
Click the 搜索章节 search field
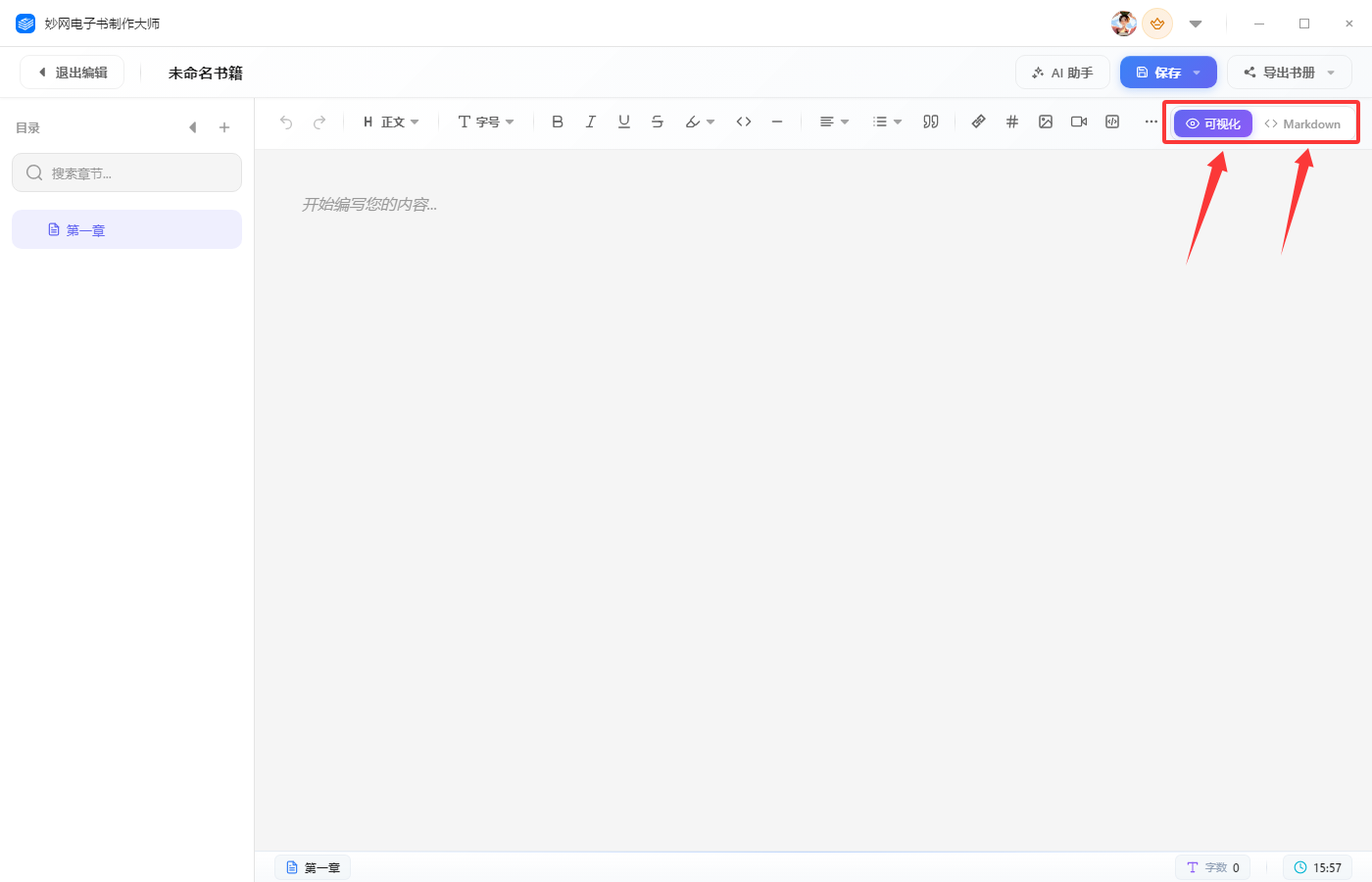[126, 172]
